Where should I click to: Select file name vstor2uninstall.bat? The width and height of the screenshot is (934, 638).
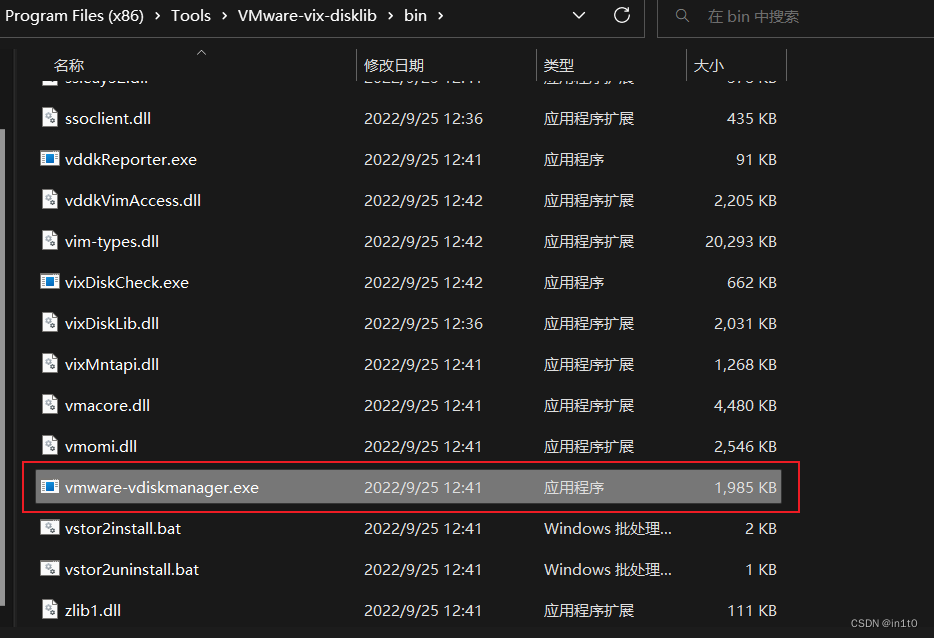coord(132,569)
